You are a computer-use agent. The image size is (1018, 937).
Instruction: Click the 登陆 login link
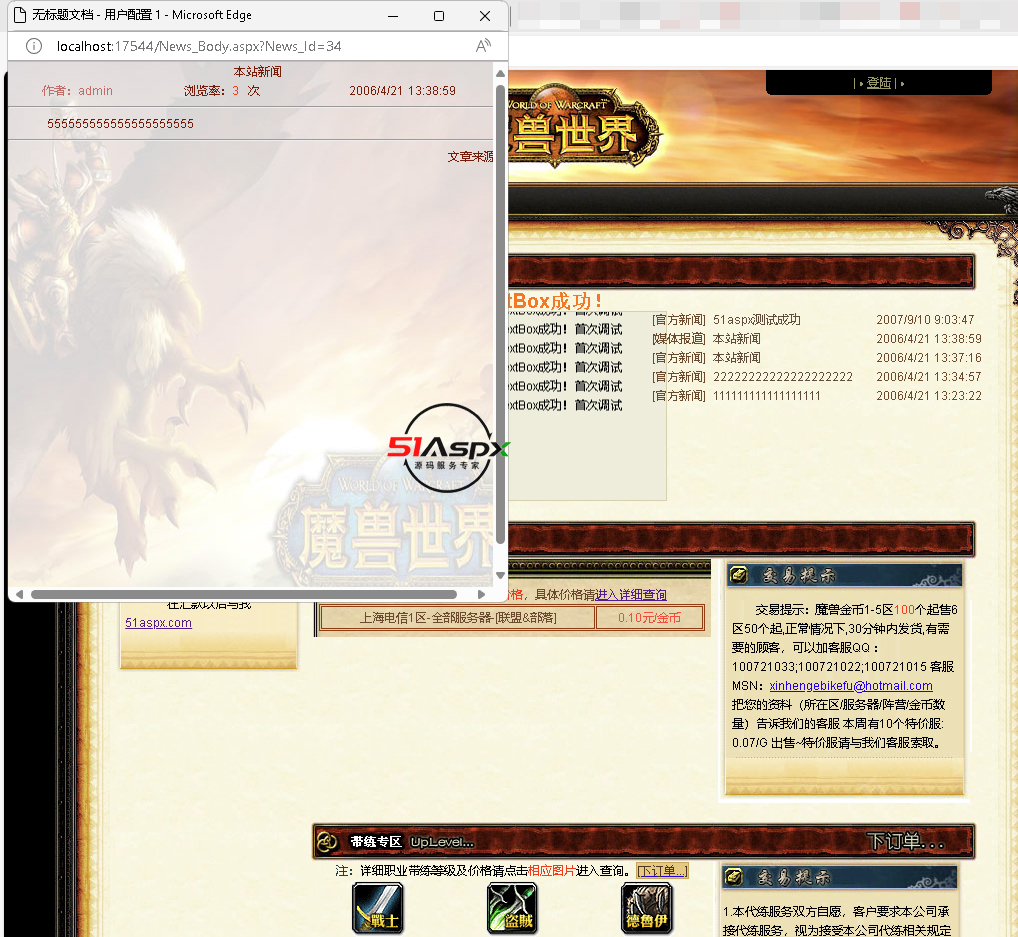coord(878,83)
